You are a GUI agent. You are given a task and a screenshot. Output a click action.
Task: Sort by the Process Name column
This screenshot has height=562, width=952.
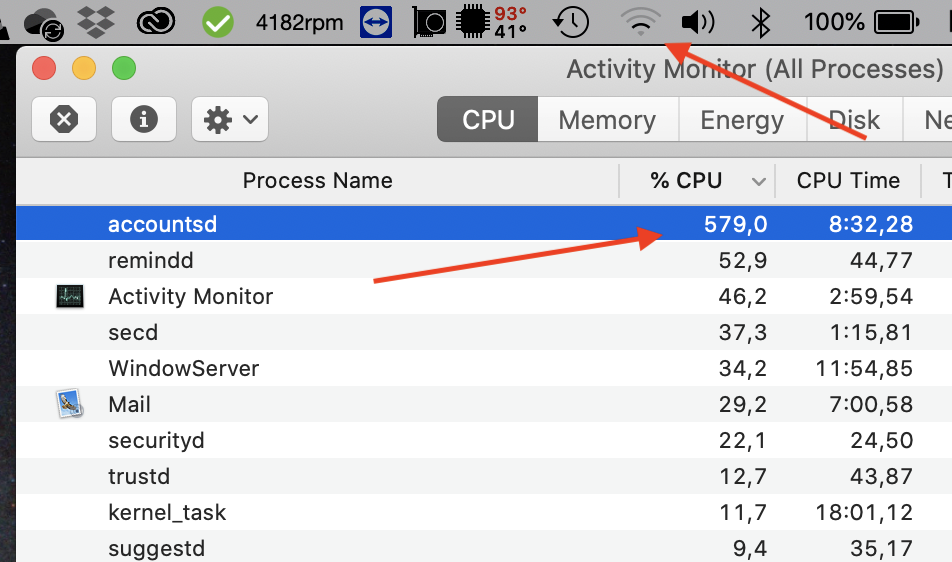click(x=317, y=181)
